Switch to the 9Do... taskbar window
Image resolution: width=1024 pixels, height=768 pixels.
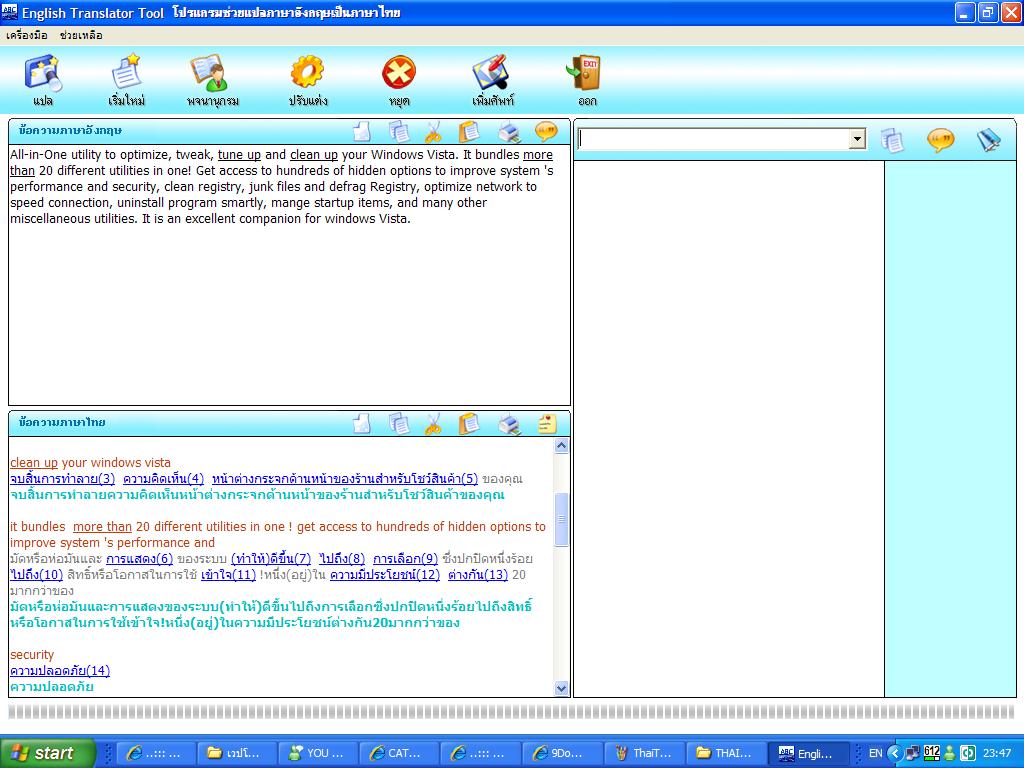562,753
